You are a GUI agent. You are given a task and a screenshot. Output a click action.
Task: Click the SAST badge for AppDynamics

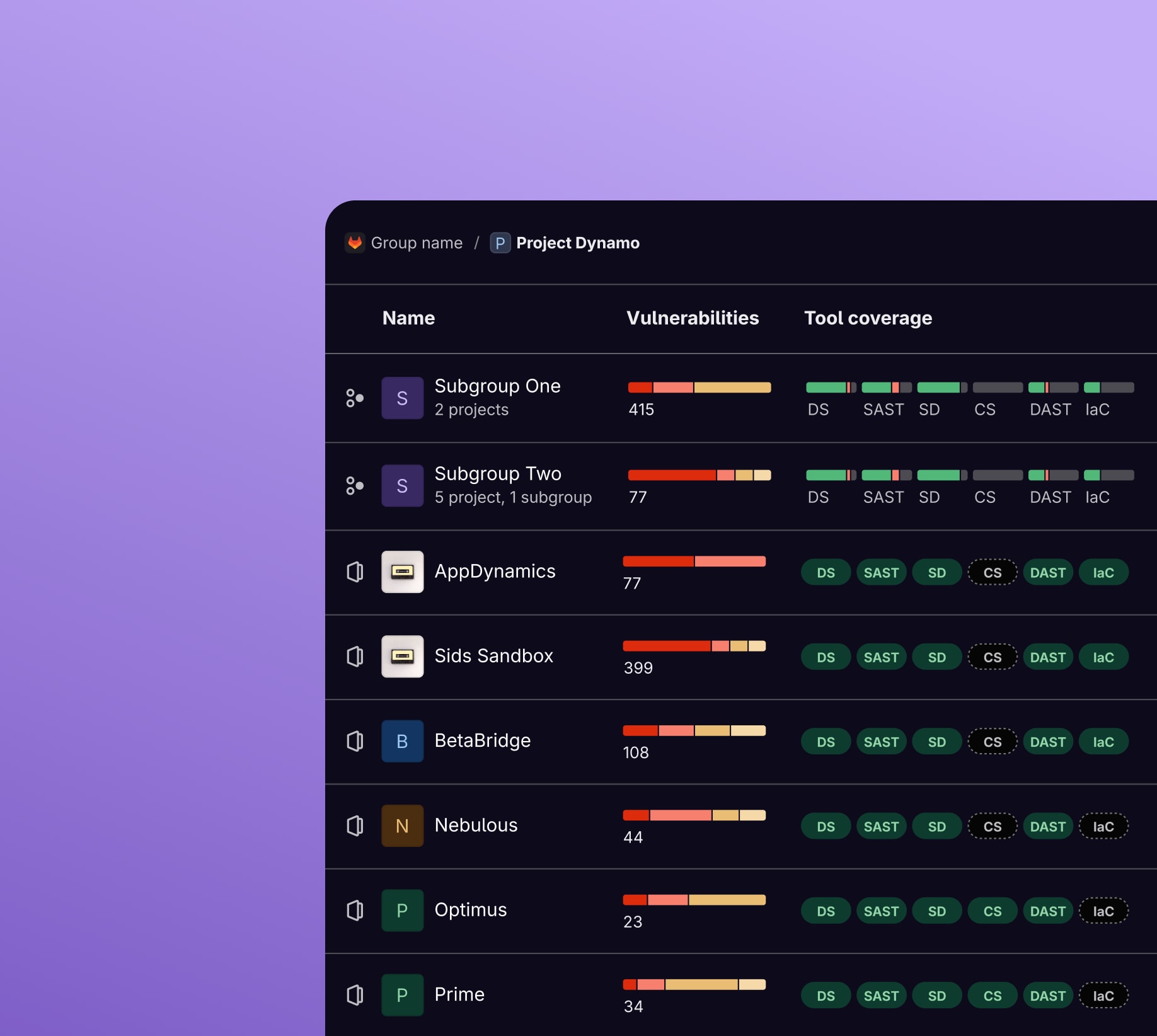881,573
